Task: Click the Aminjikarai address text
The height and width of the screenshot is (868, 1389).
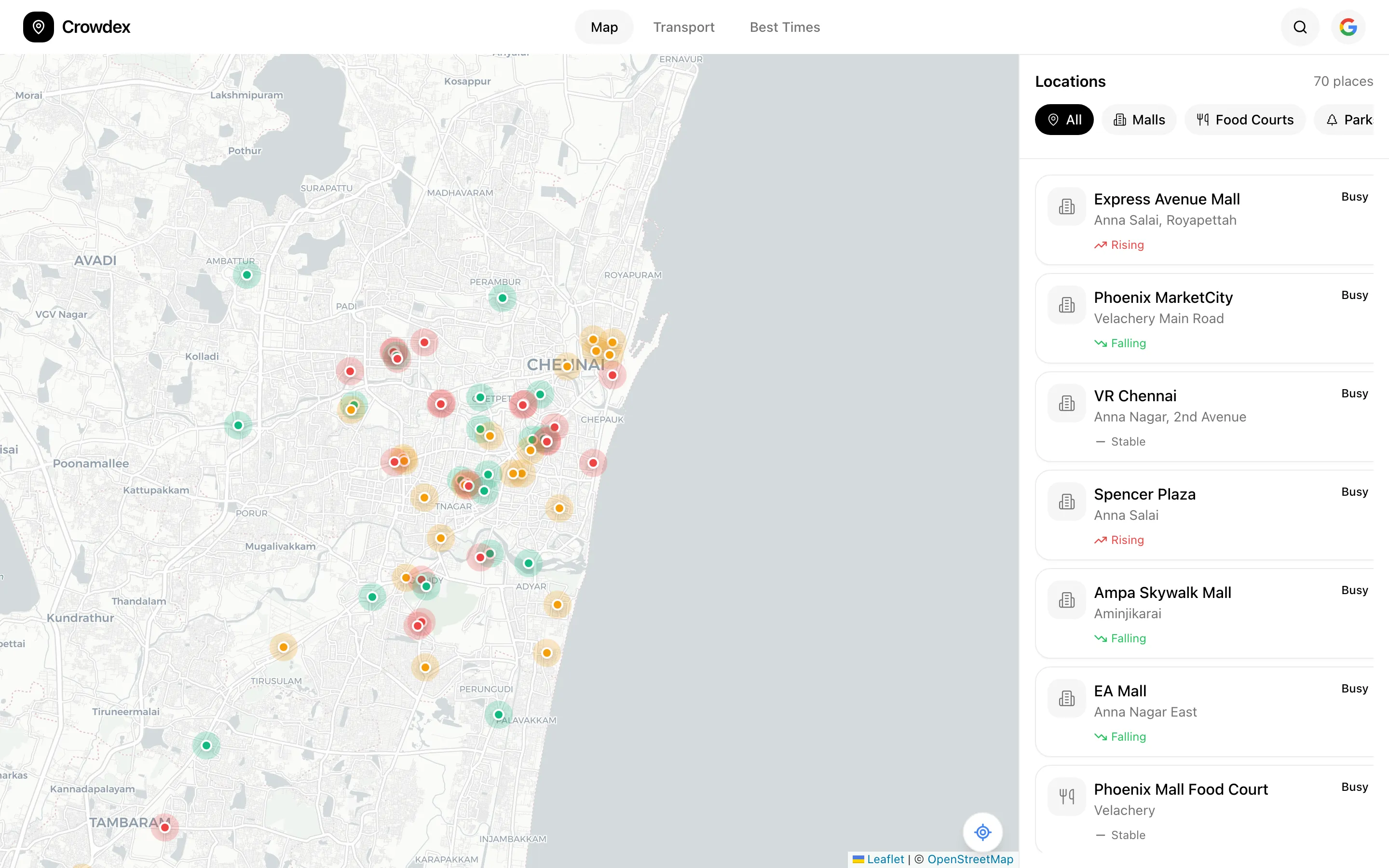Action: [x=1127, y=614]
